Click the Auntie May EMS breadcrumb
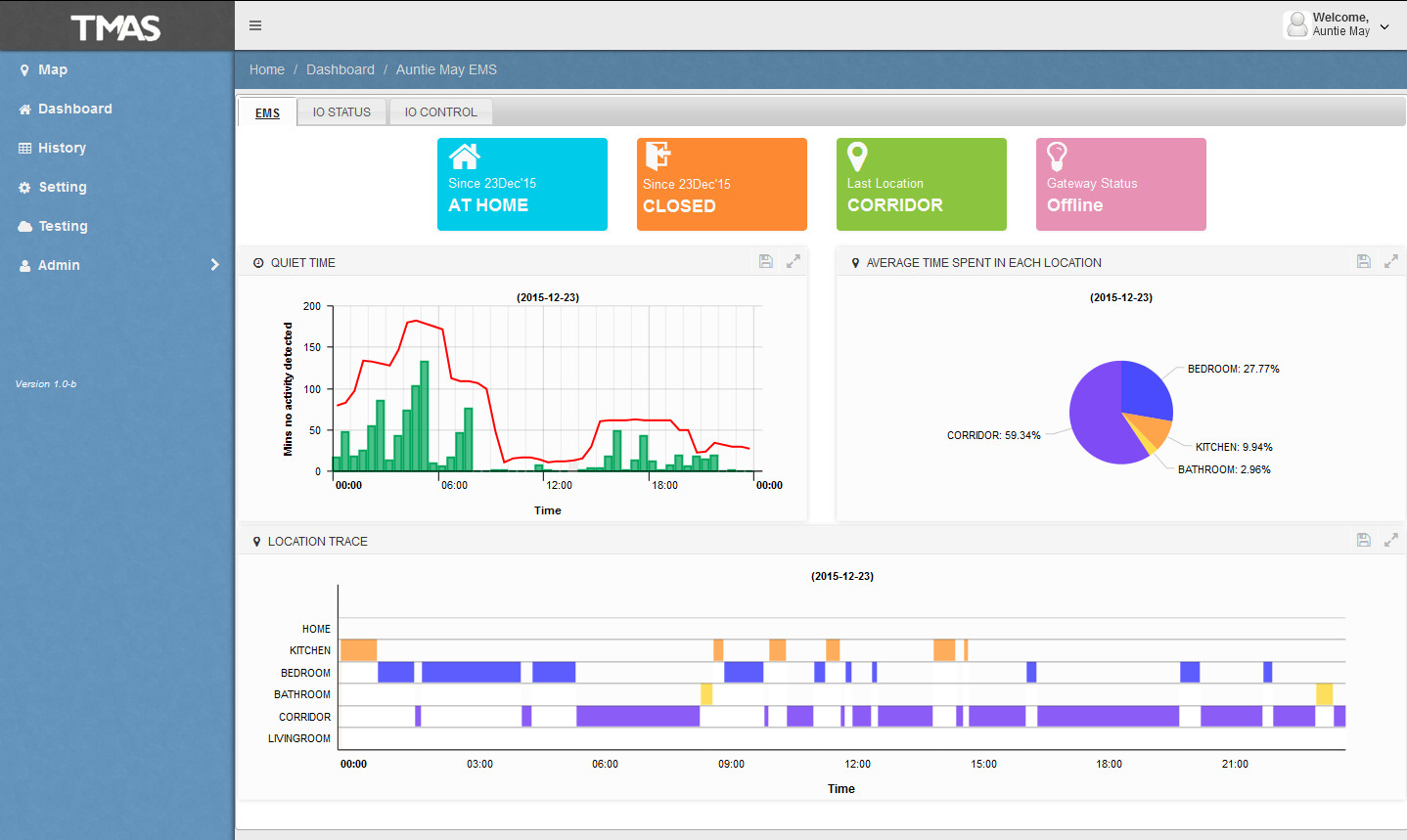1407x840 pixels. [446, 69]
